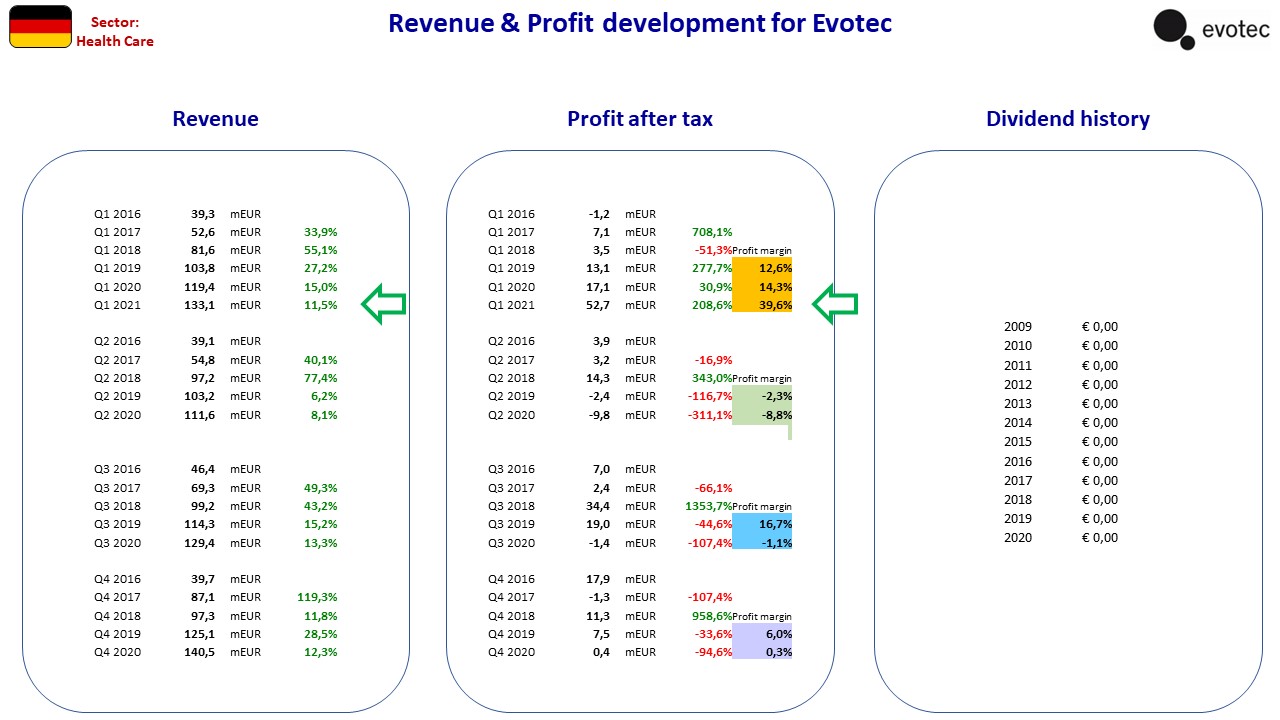Select the purple 6,0% profit margin cell
This screenshot has width=1280, height=720.
pyautogui.click(x=762, y=634)
